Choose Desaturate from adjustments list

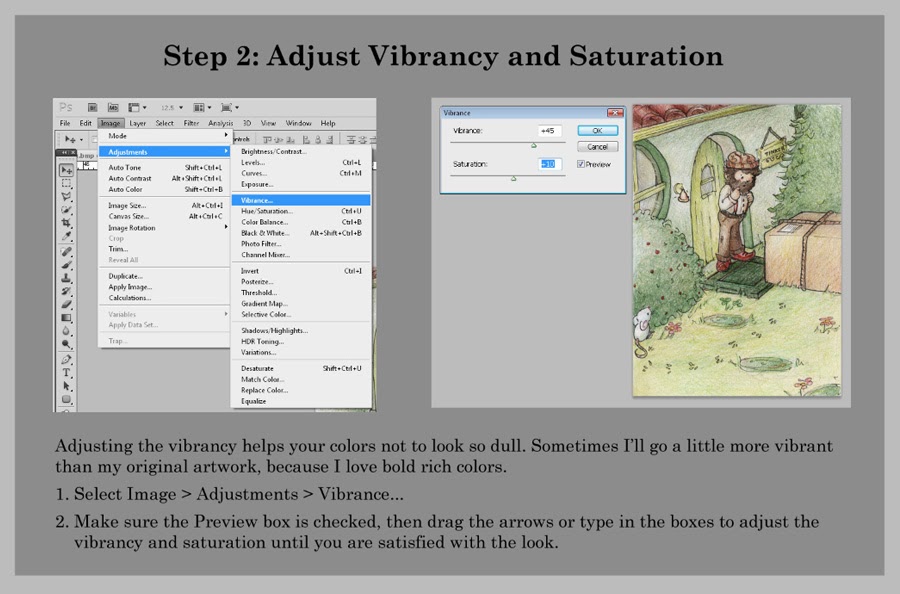click(301, 368)
